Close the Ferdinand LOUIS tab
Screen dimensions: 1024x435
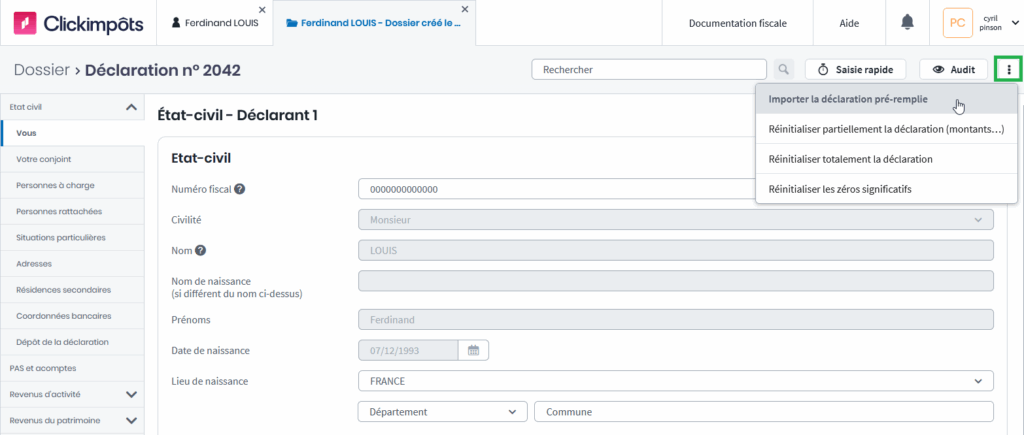click(x=262, y=9)
